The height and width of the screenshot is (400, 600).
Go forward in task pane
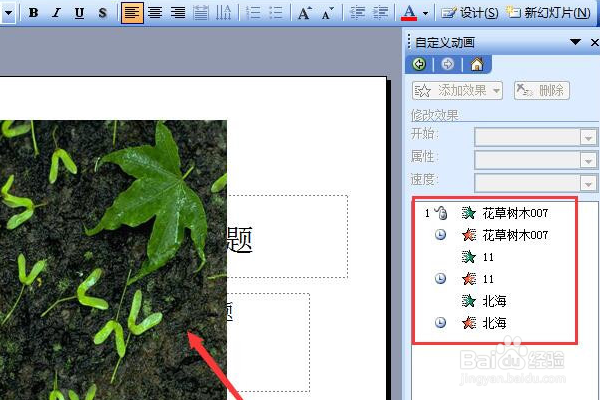[447, 64]
